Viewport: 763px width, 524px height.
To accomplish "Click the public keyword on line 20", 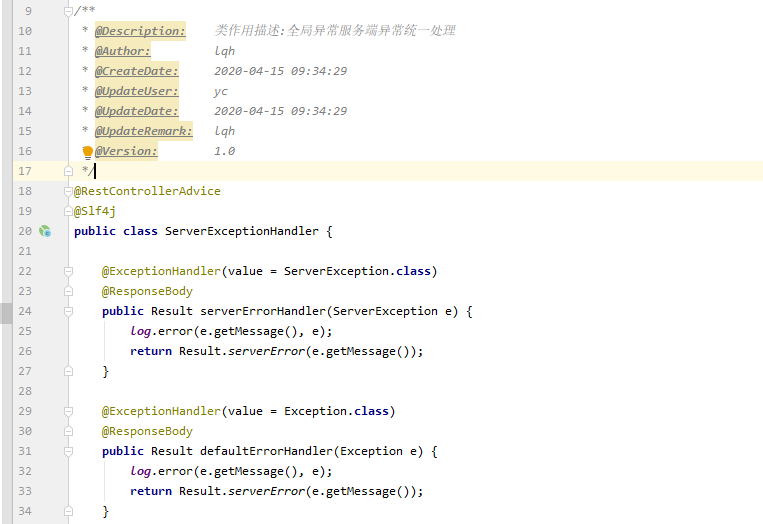I will click(94, 231).
